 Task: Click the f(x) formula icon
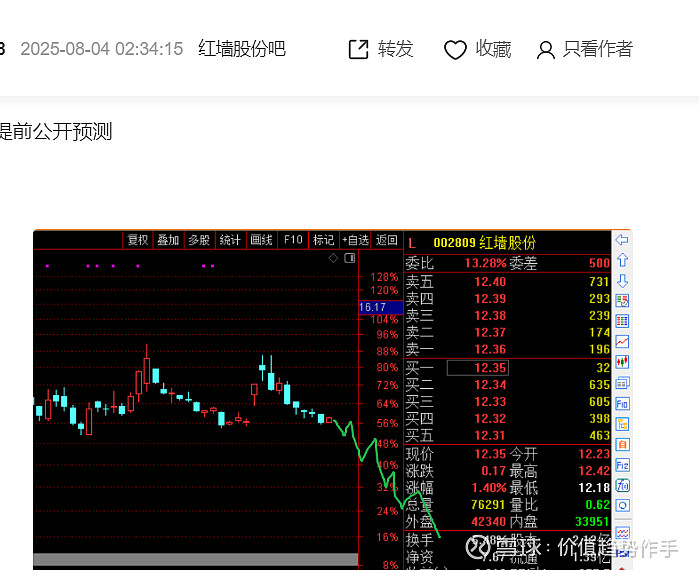tap(622, 485)
